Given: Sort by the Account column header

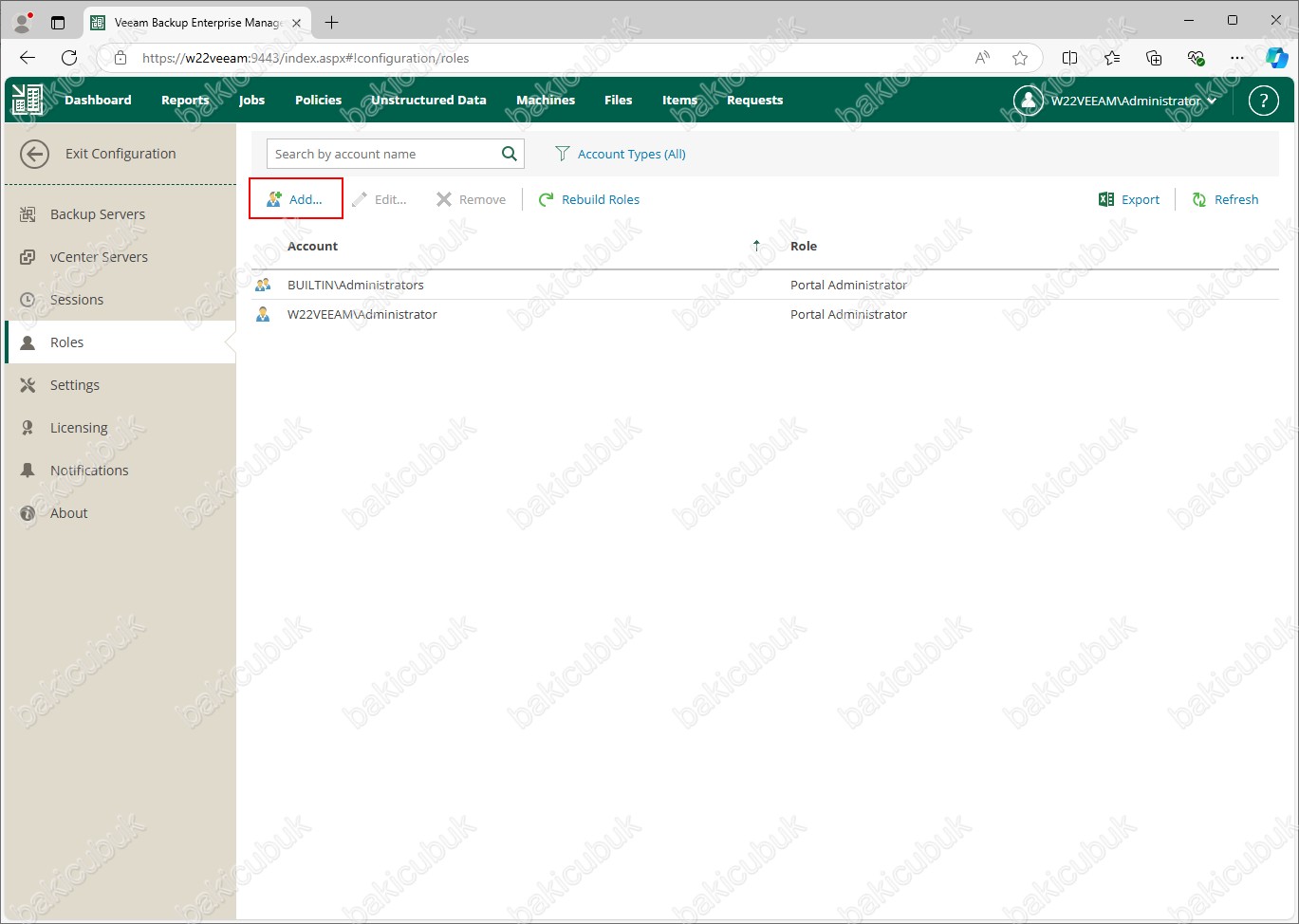Looking at the screenshot, I should pyautogui.click(x=312, y=246).
